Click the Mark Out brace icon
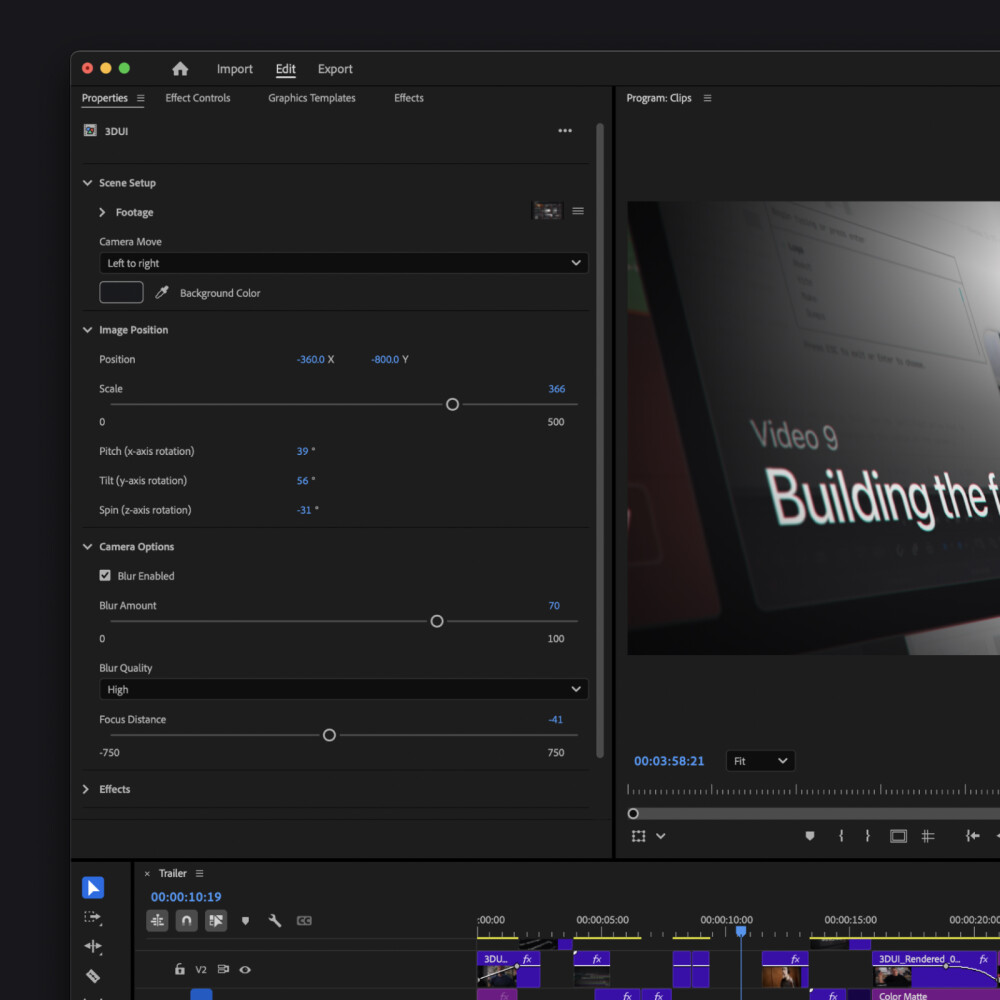 tap(867, 835)
